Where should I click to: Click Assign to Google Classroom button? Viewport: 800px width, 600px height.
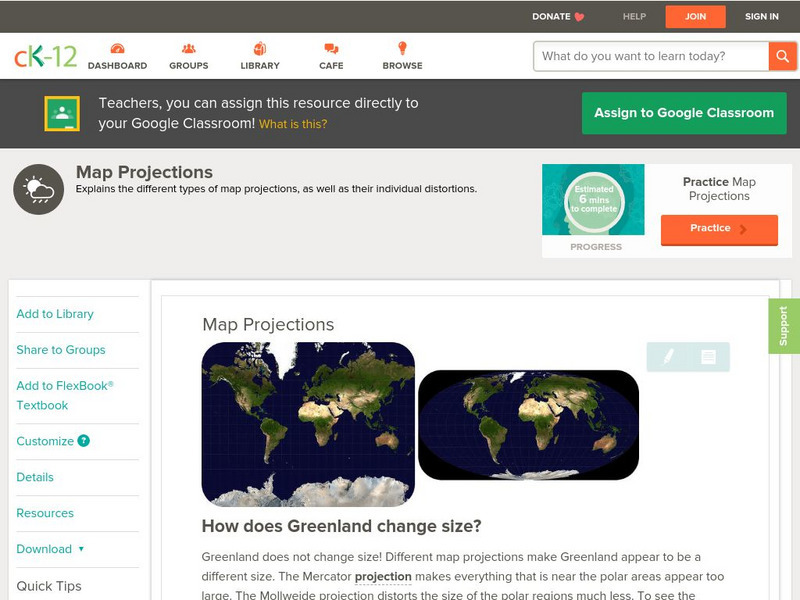[684, 113]
